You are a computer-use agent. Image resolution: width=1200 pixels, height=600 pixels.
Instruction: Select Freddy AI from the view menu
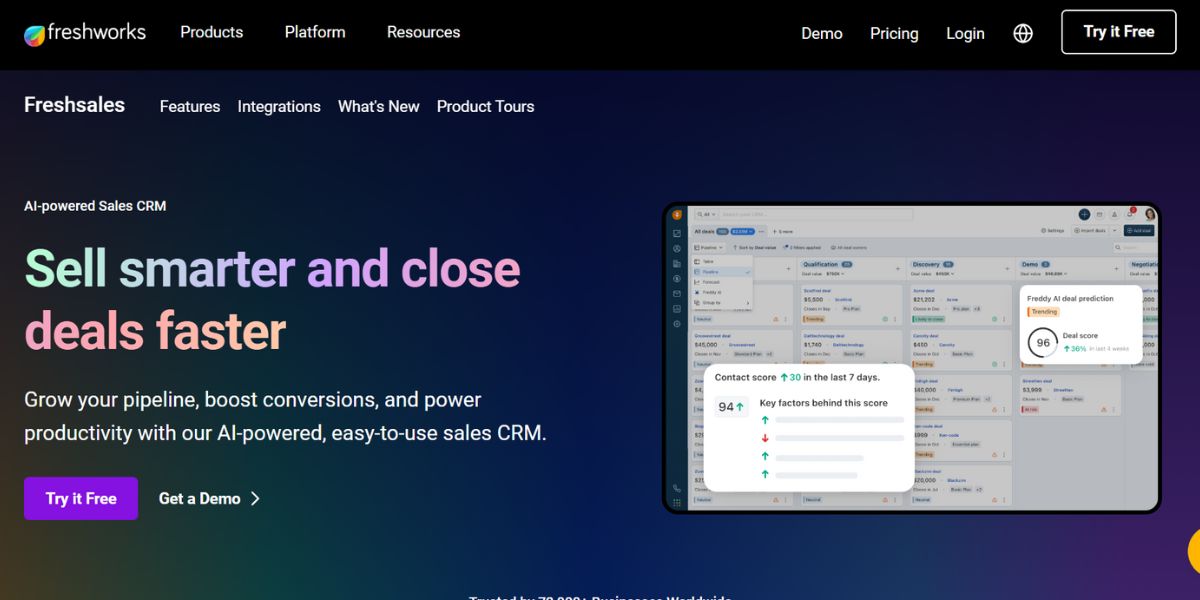710,292
